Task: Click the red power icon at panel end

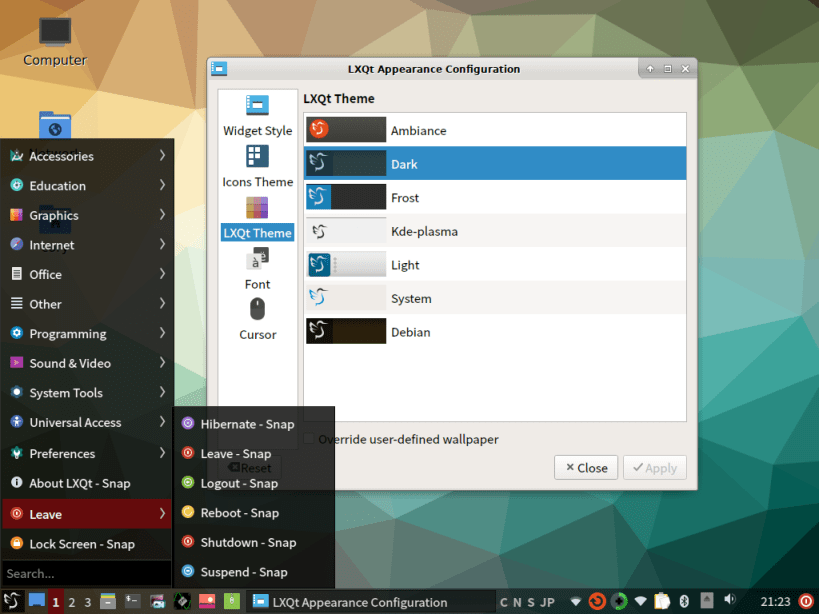Action: 806,601
